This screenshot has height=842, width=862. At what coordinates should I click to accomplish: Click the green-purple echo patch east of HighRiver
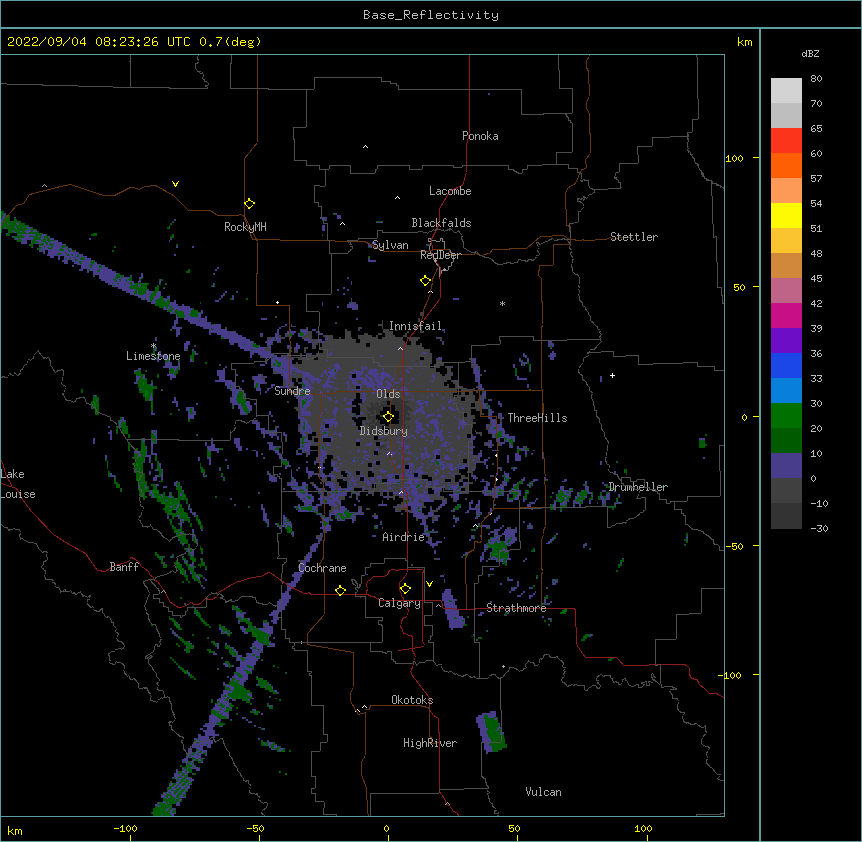(491, 732)
